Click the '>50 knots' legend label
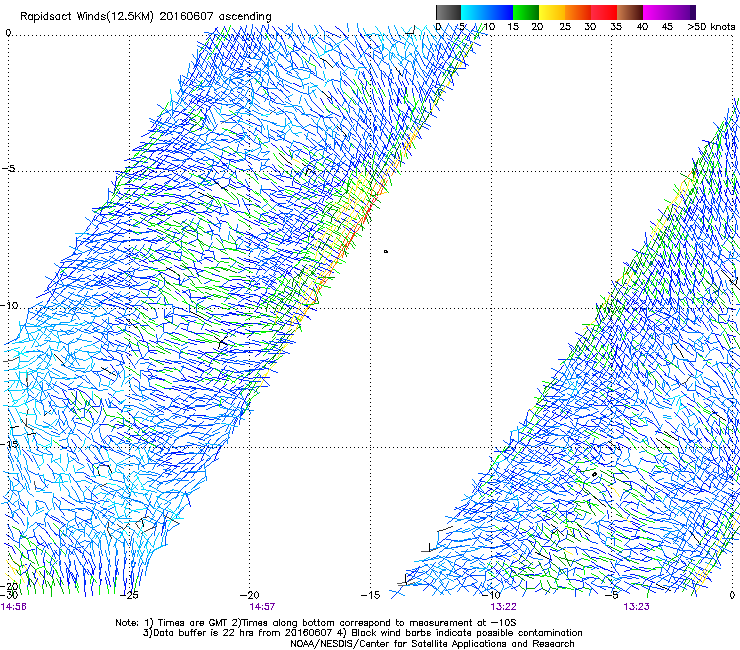This screenshot has height=650, width=740. [x=711, y=26]
